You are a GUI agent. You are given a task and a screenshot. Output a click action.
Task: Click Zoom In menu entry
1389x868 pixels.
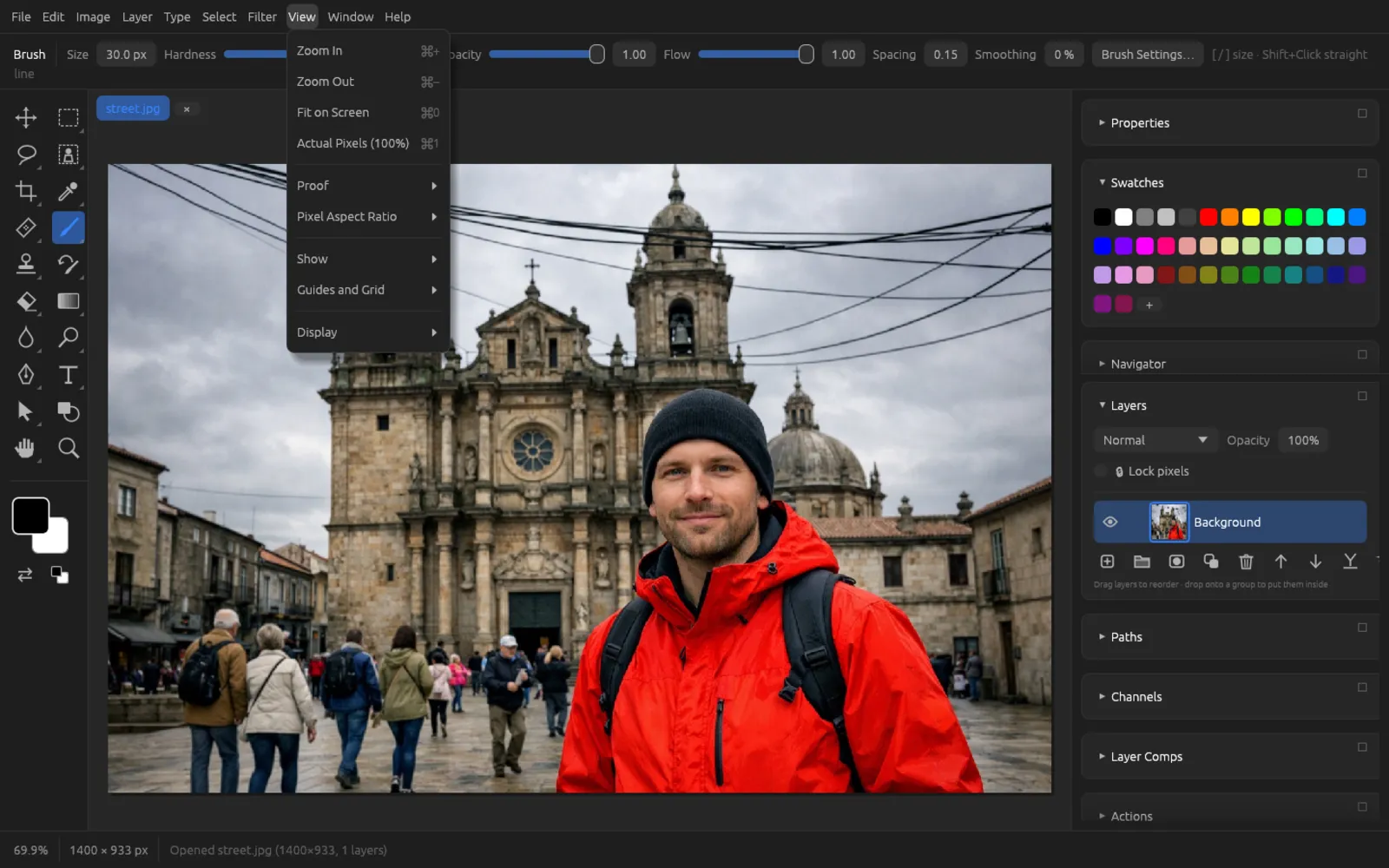coord(368,50)
